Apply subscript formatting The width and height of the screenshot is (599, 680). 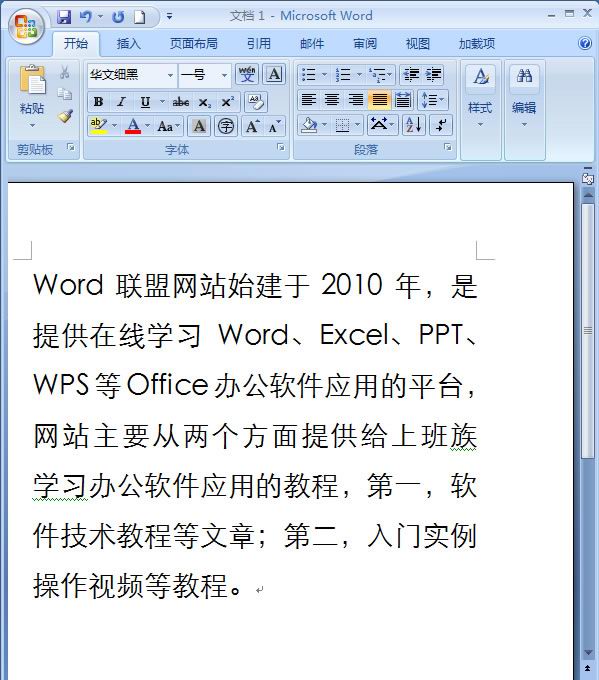[205, 102]
